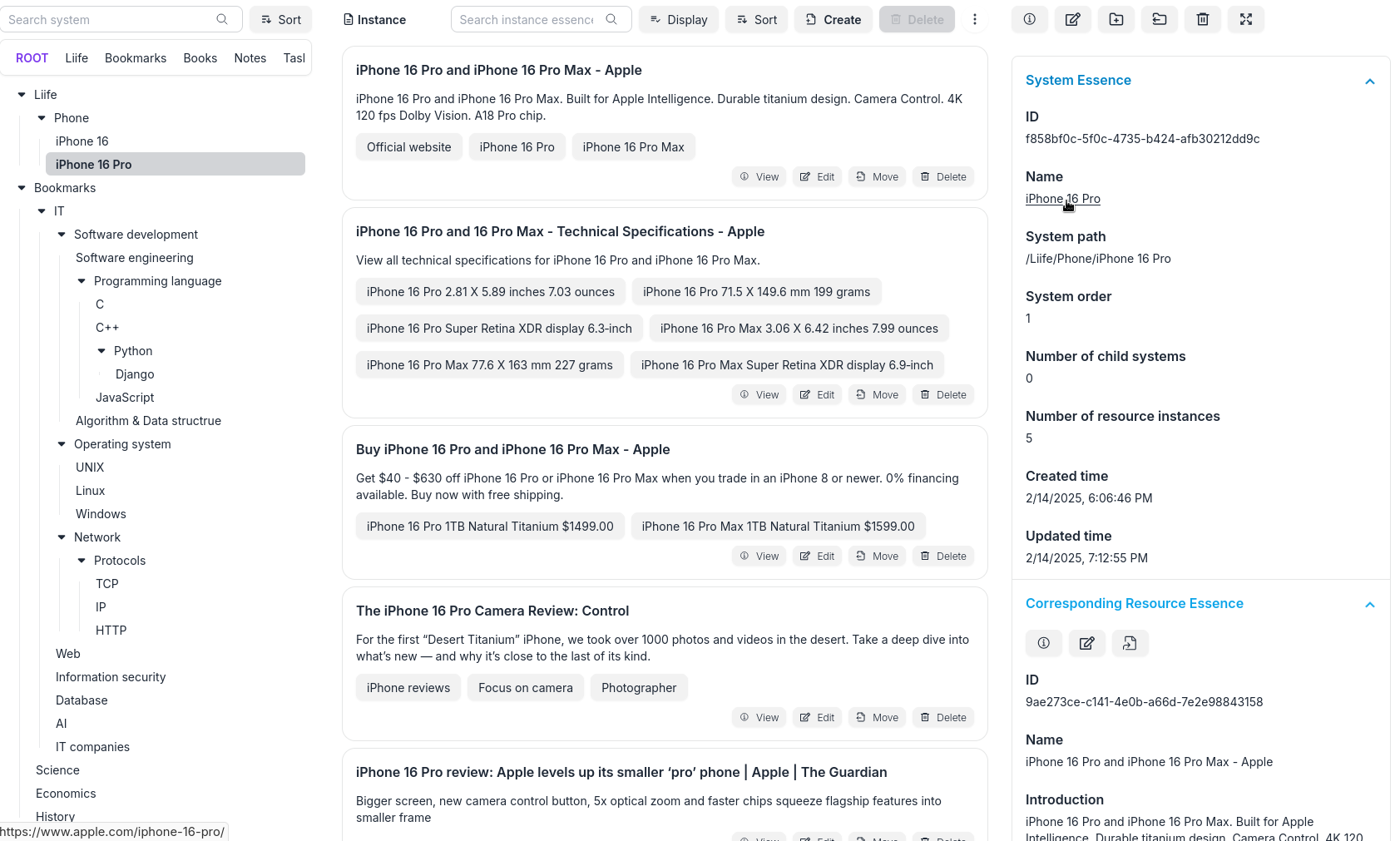Select Linux in the tree
1400x841 pixels.
pyautogui.click(x=90, y=491)
